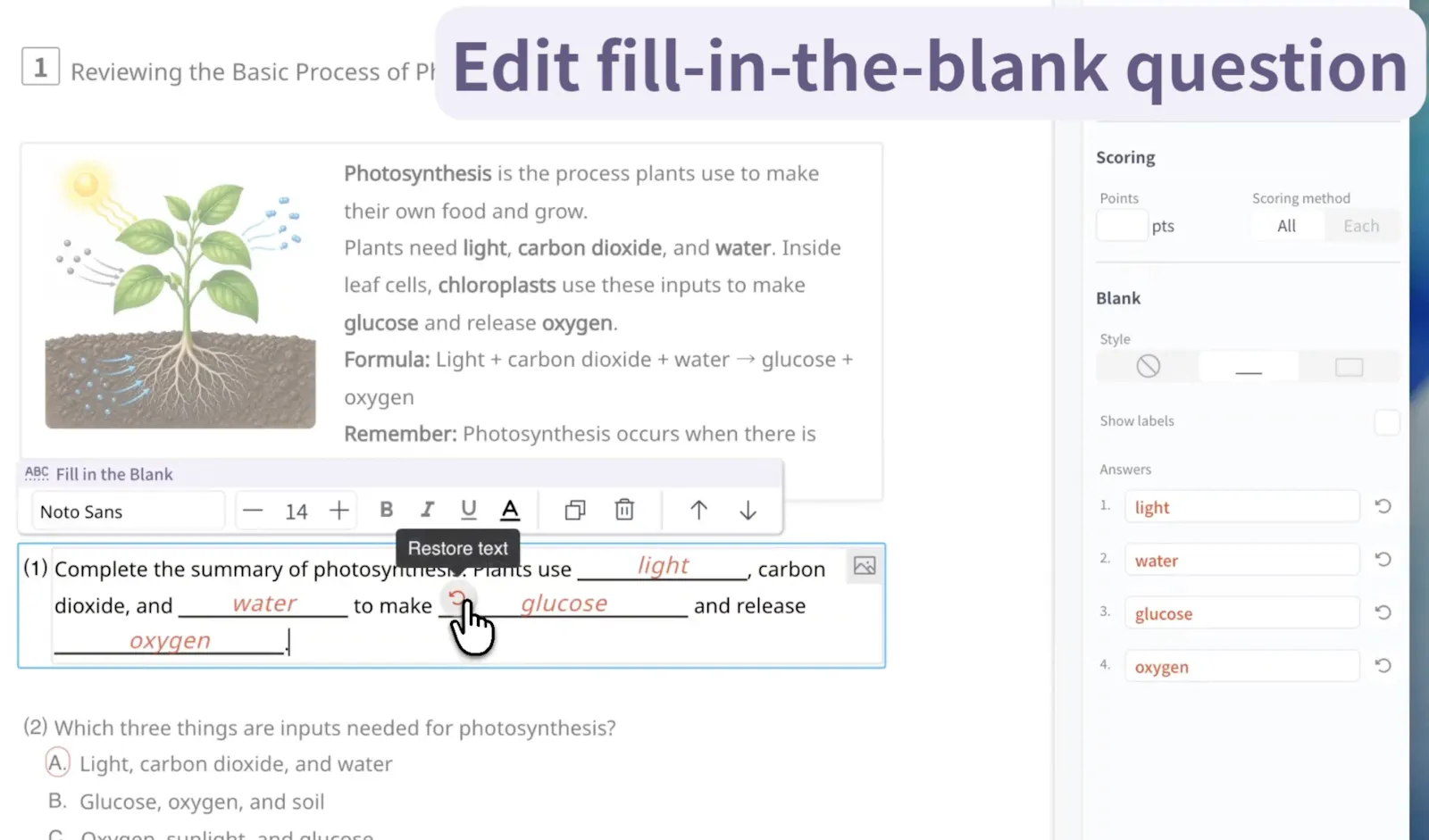Click question 2 text about three inputs
1429x840 pixels.
tap(335, 728)
